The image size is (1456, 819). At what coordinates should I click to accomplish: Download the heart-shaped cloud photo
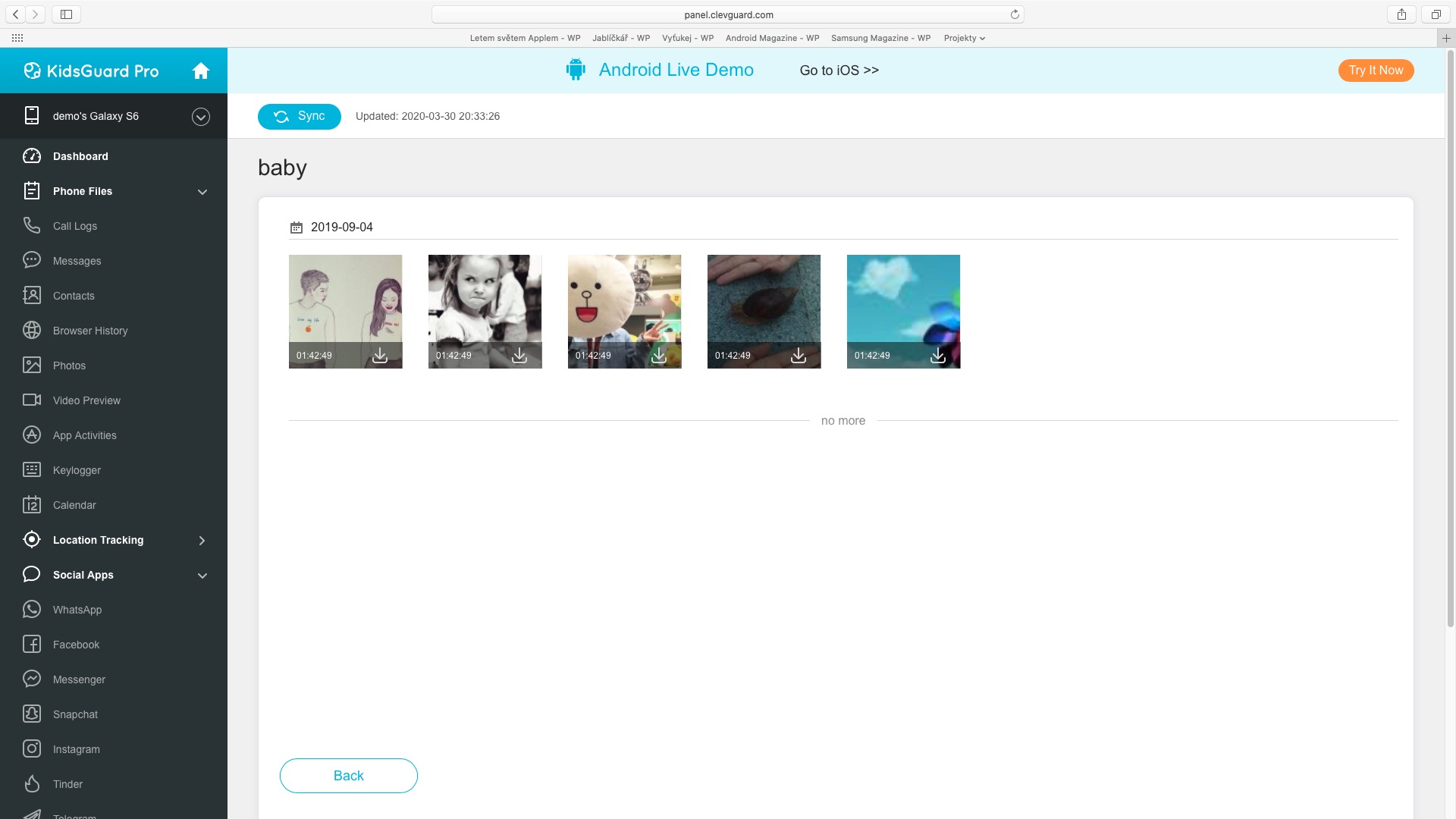pos(938,356)
